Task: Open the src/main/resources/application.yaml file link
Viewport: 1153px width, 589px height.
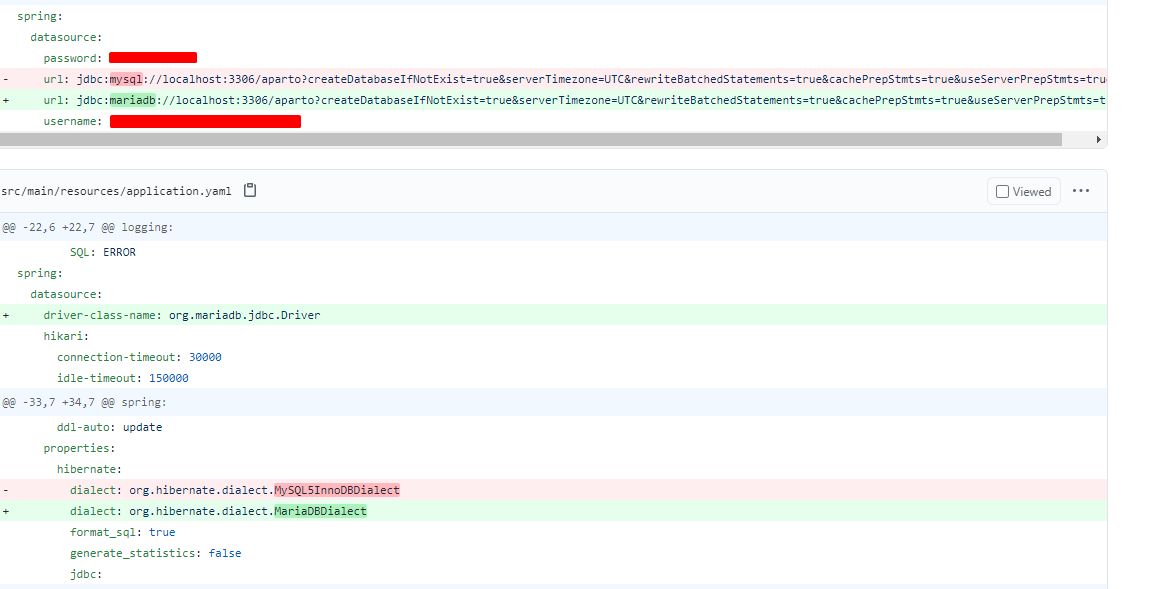Action: tap(116, 191)
